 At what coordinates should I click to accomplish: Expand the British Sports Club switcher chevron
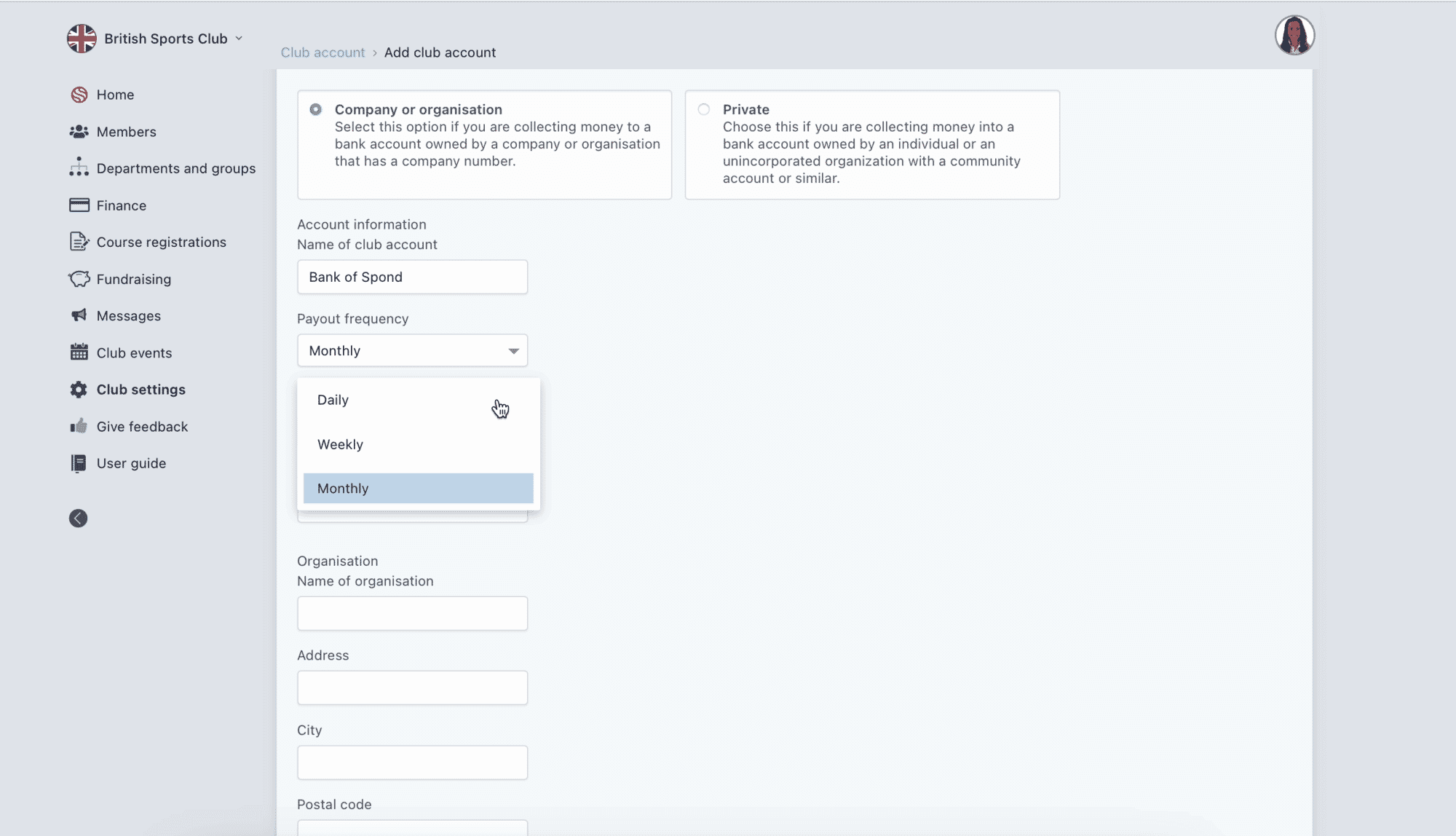point(238,38)
